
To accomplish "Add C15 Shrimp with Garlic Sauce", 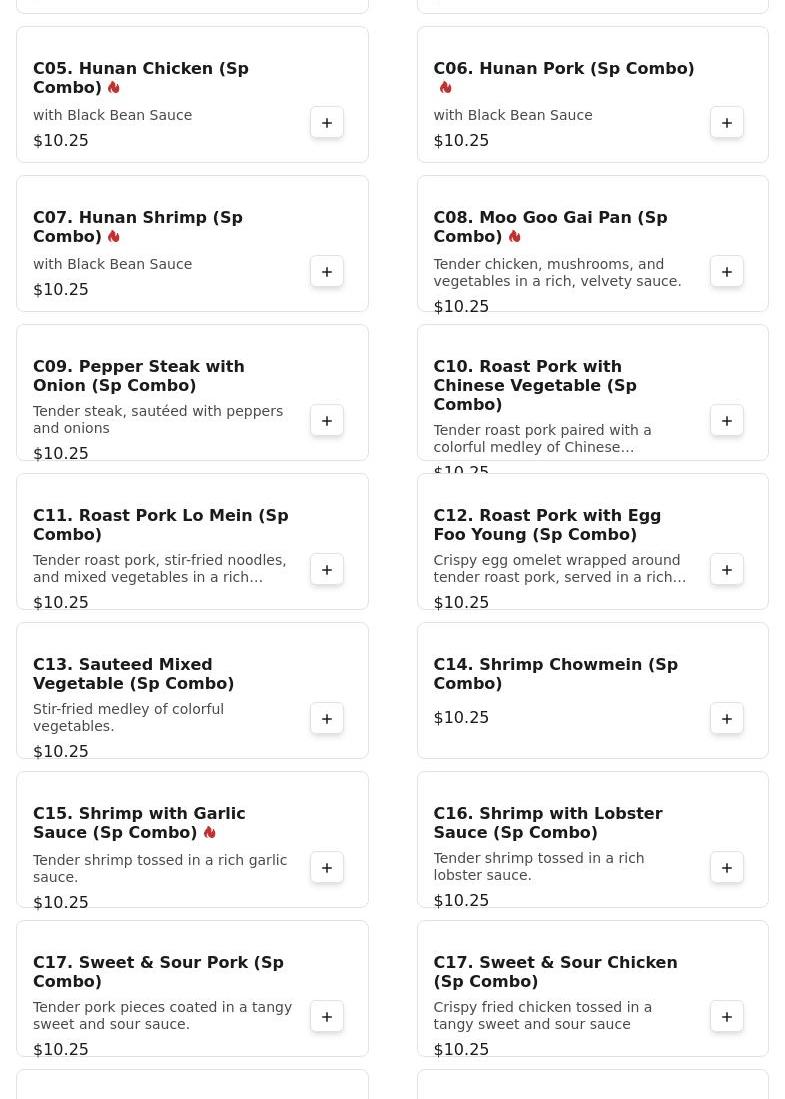I will (x=327, y=868).
